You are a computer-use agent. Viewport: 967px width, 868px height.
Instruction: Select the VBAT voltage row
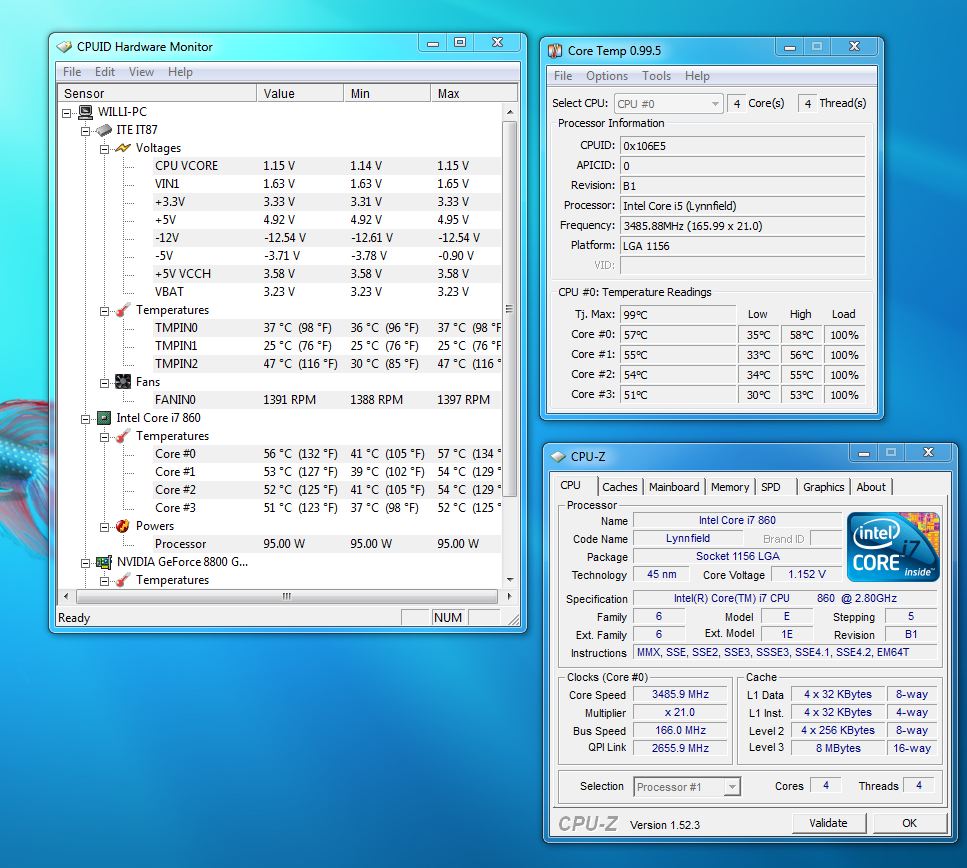326,292
